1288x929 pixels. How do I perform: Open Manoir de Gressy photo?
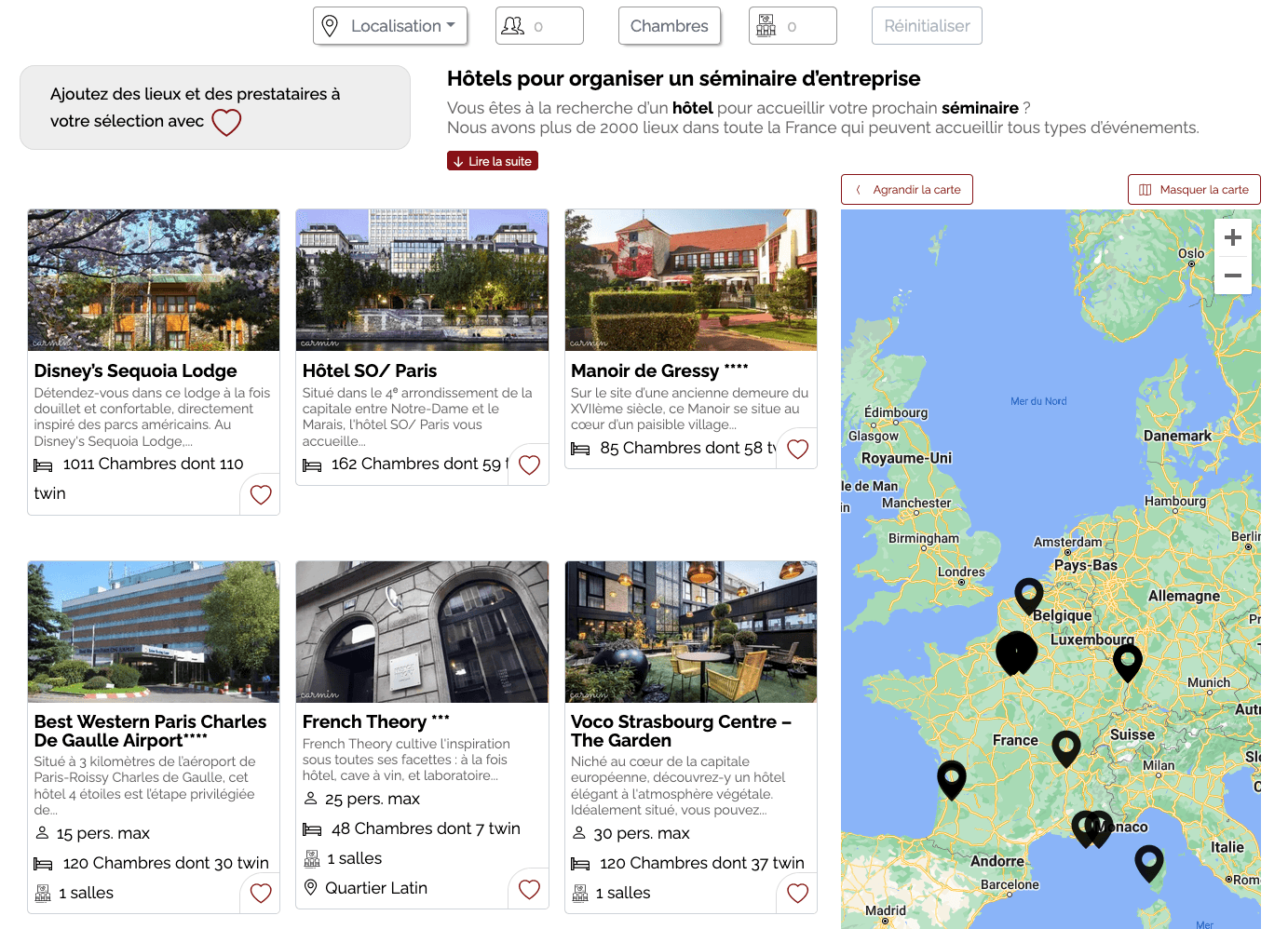[691, 280]
